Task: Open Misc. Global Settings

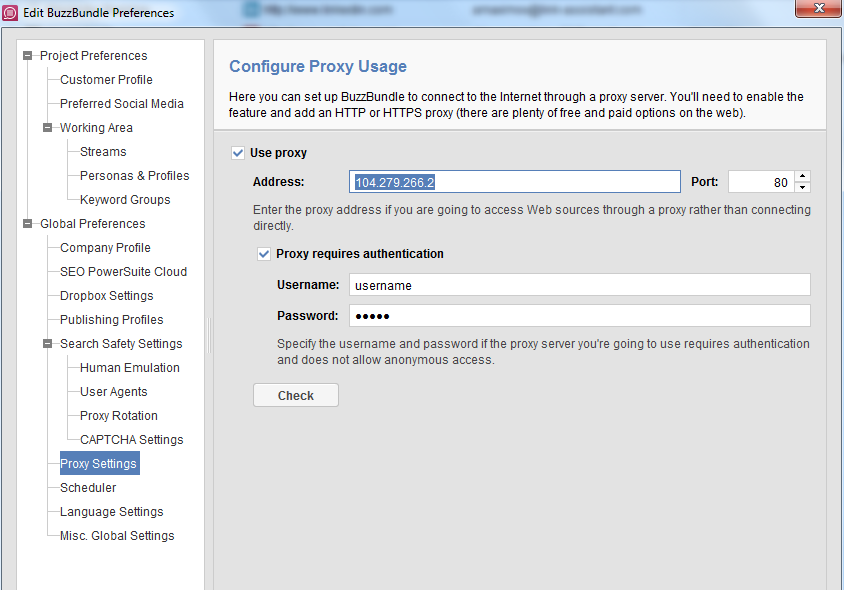Action: coord(117,536)
